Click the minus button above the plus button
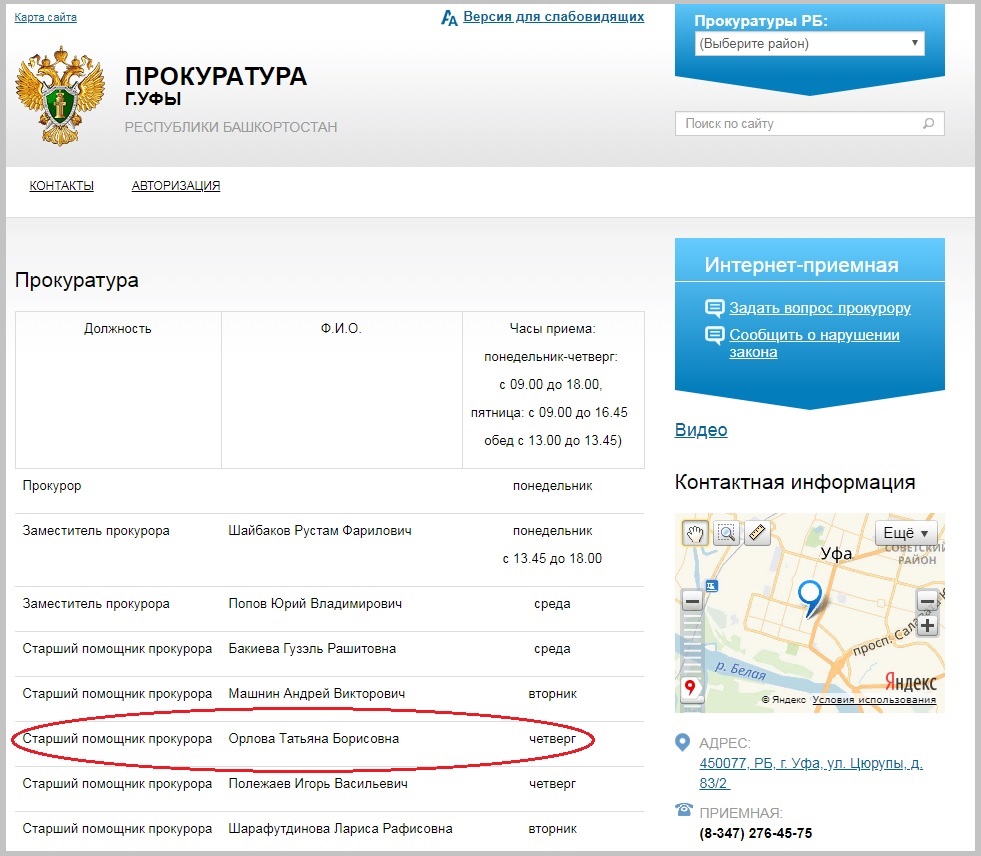The width and height of the screenshot is (981, 856). pyautogui.click(x=927, y=602)
